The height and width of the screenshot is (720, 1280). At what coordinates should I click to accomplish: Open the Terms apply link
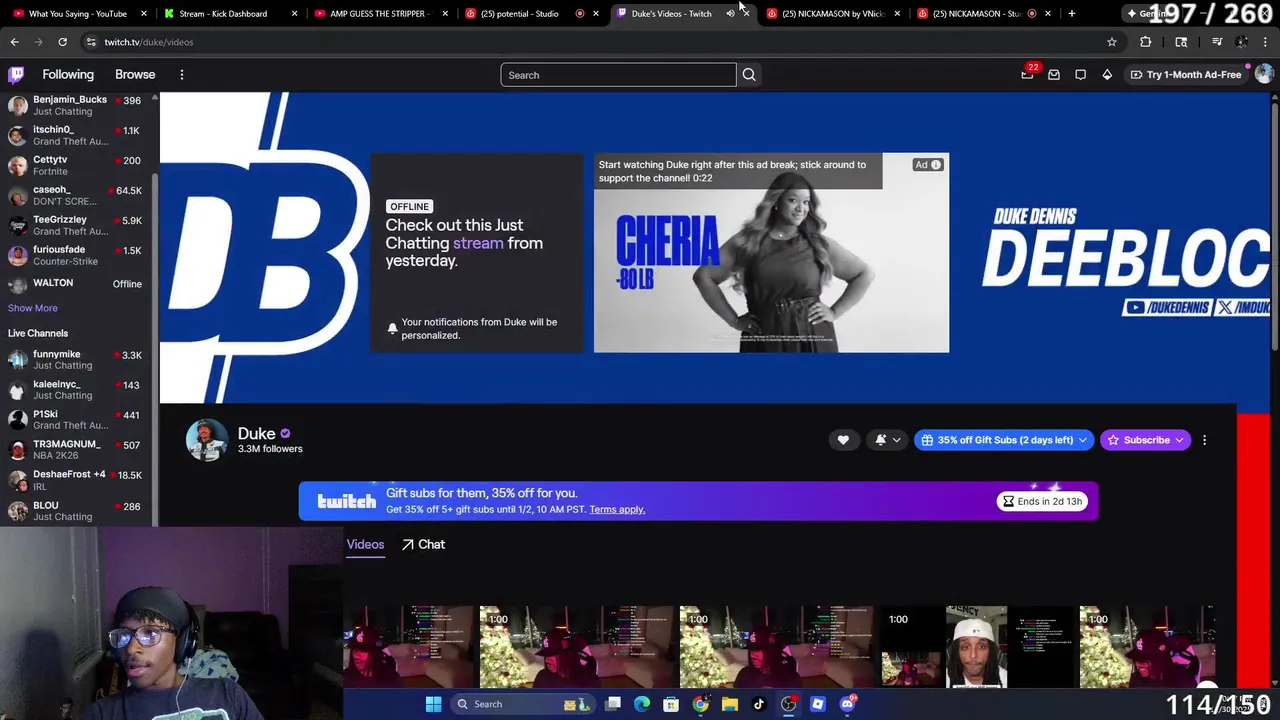(617, 510)
